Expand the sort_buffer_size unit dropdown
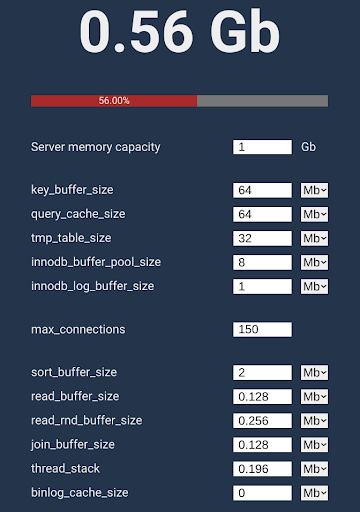The image size is (360, 512). [314, 372]
